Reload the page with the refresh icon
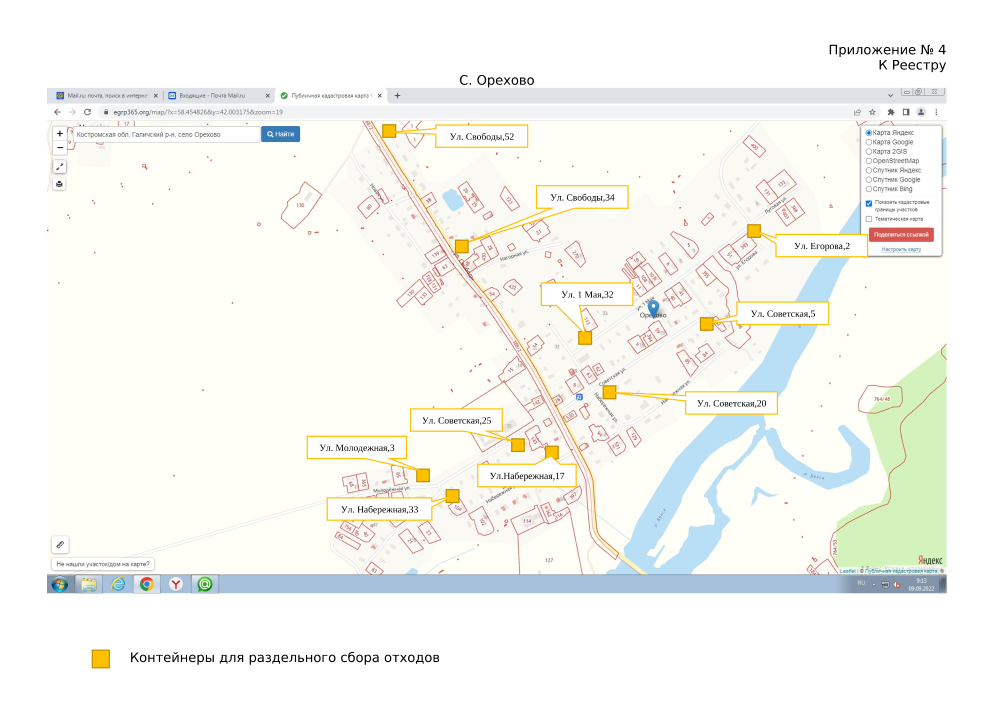Image resolution: width=1000 pixels, height=707 pixels. [x=87, y=112]
